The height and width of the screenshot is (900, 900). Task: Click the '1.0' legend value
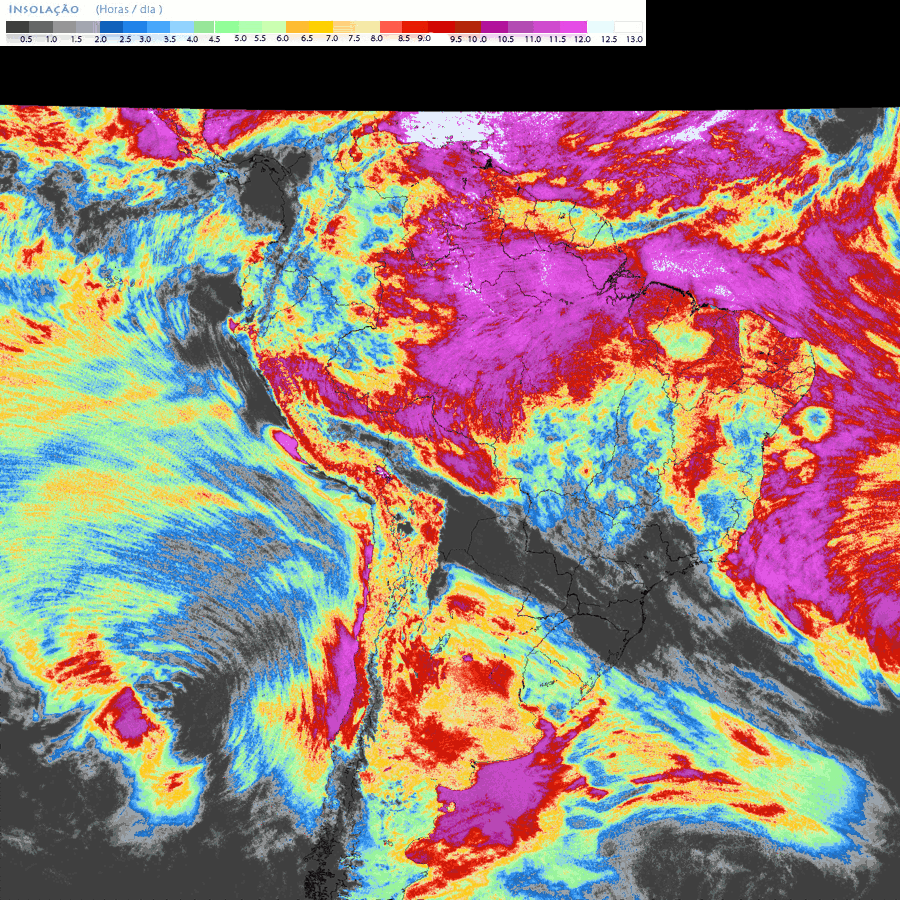[x=51, y=40]
